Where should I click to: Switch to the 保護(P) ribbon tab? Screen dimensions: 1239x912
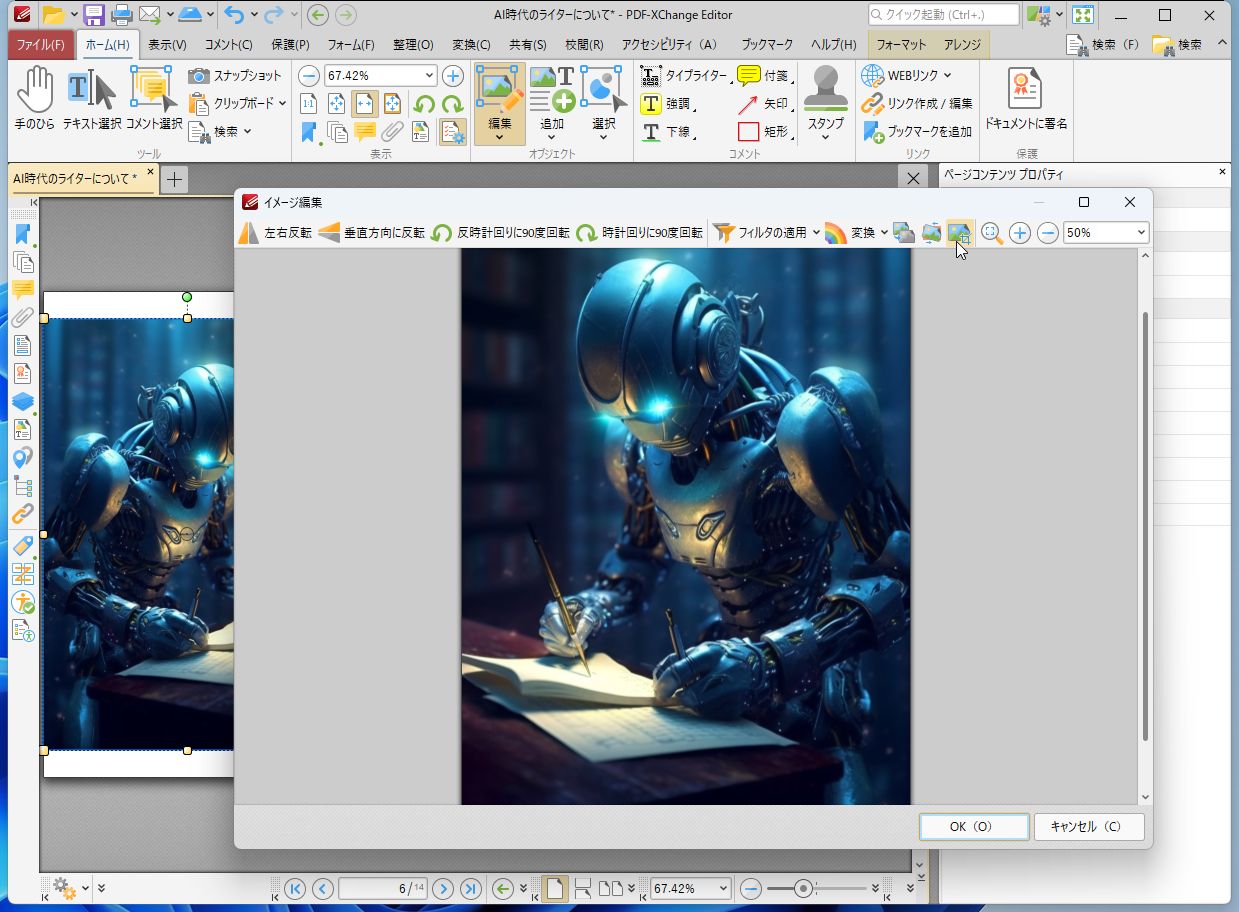[x=290, y=45]
